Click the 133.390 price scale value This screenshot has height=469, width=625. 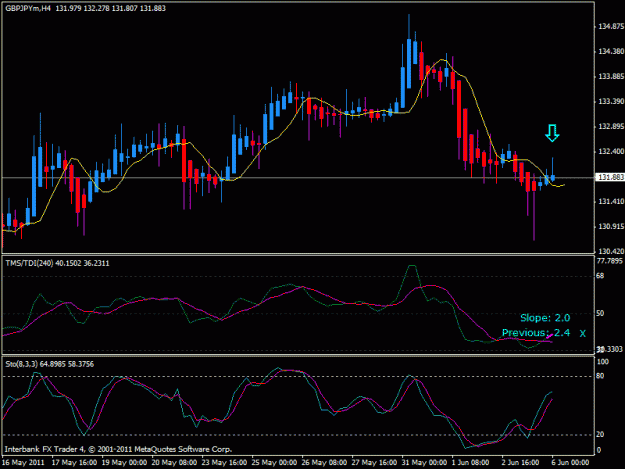[x=611, y=102]
